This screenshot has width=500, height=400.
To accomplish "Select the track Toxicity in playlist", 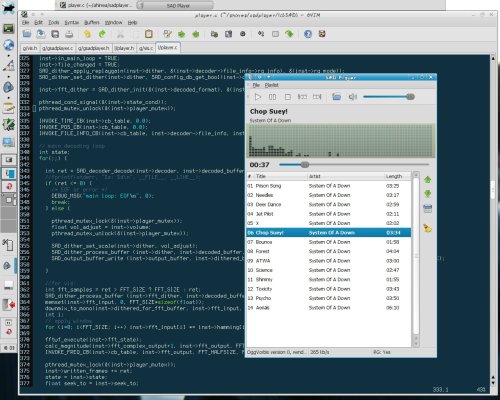I will pyautogui.click(x=329, y=289).
